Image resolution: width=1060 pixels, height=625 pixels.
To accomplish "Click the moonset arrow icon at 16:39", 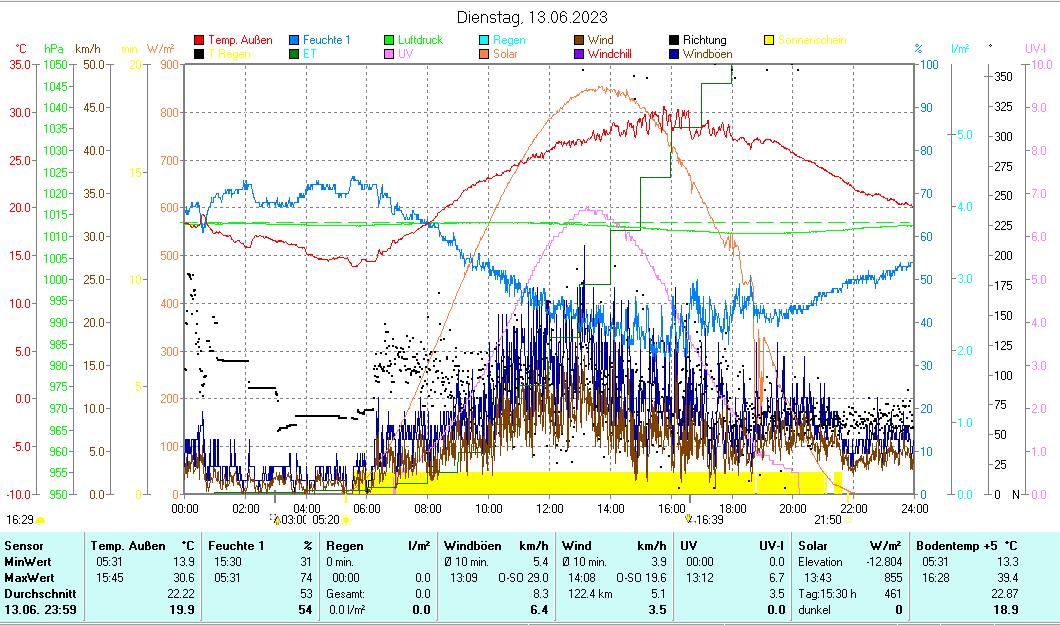I will [x=689, y=519].
